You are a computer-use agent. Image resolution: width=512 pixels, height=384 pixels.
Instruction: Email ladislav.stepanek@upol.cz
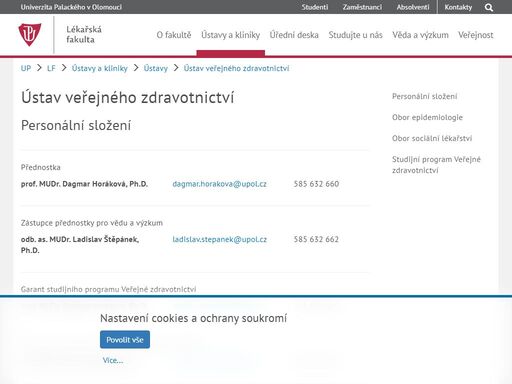[219, 239]
